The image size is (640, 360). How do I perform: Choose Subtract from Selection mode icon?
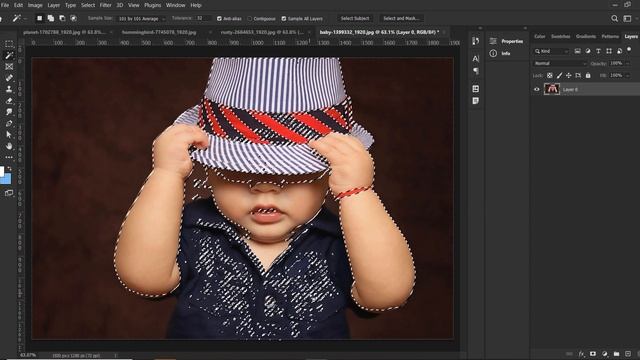tap(62, 18)
